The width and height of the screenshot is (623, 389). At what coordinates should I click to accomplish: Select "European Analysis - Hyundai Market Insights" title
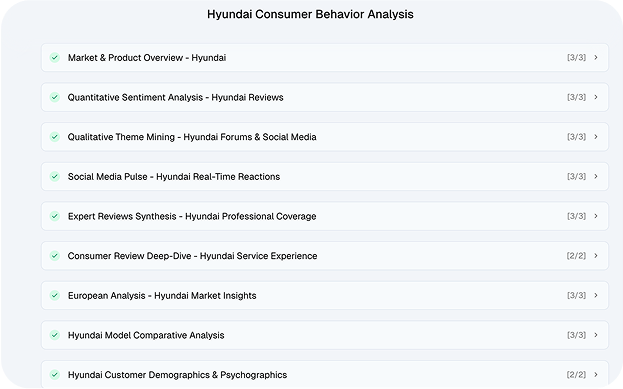(162, 296)
